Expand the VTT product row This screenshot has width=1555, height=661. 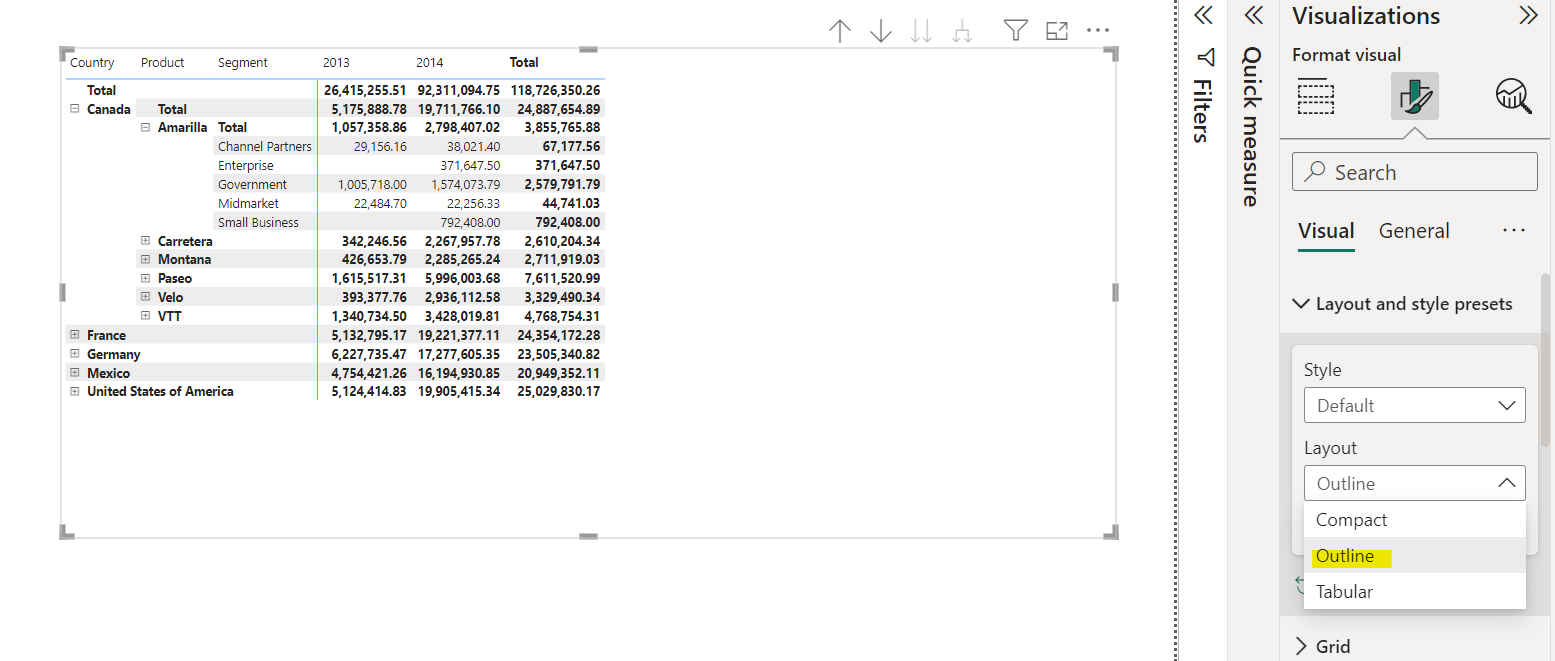click(145, 316)
